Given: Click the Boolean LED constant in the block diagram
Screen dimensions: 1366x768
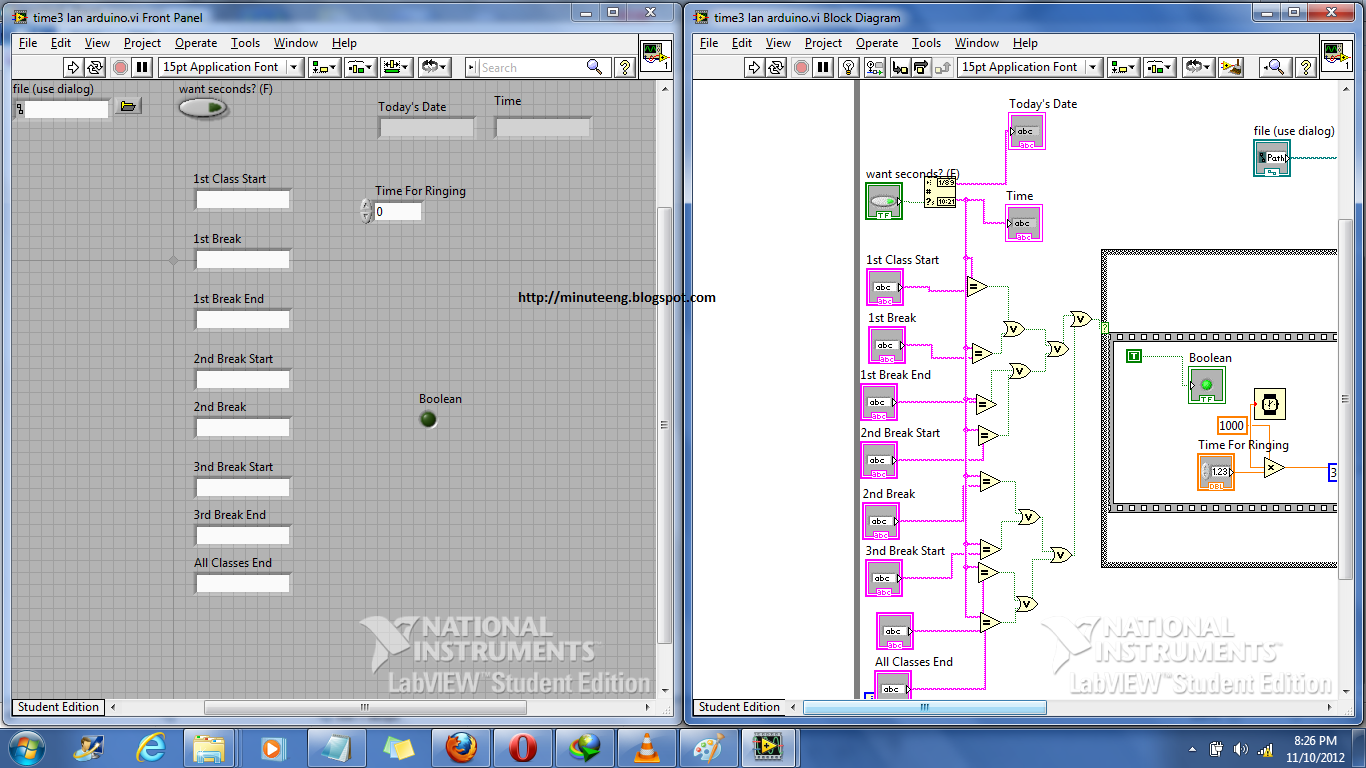Looking at the screenshot, I should point(1206,385).
